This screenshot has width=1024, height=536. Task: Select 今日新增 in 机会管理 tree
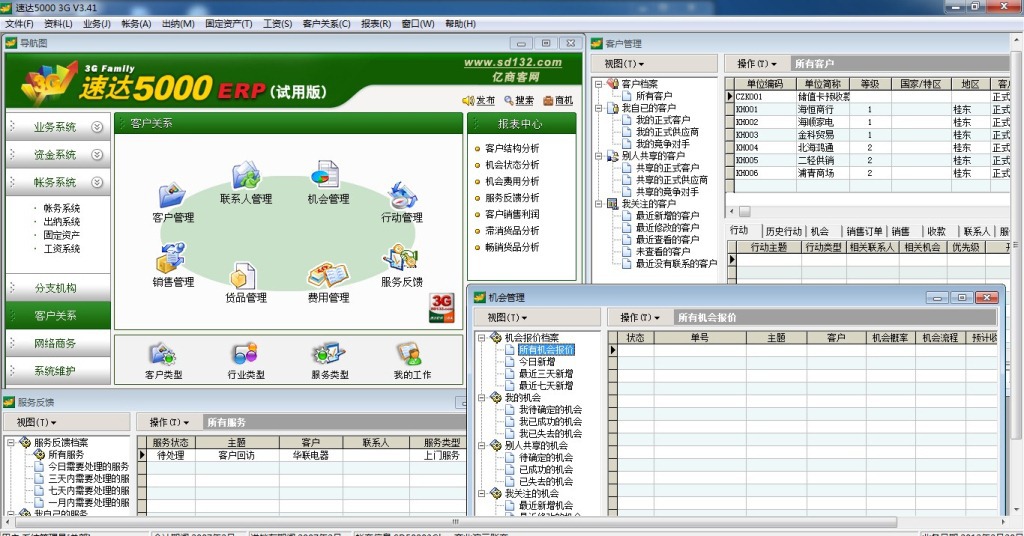point(537,361)
